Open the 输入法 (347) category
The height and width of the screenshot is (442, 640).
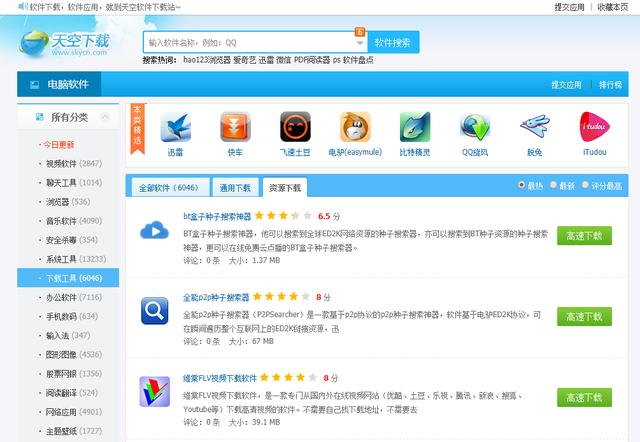coord(68,335)
